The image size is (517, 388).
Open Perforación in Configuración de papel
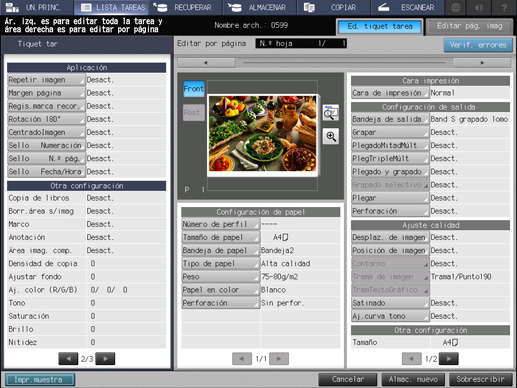coord(221,303)
